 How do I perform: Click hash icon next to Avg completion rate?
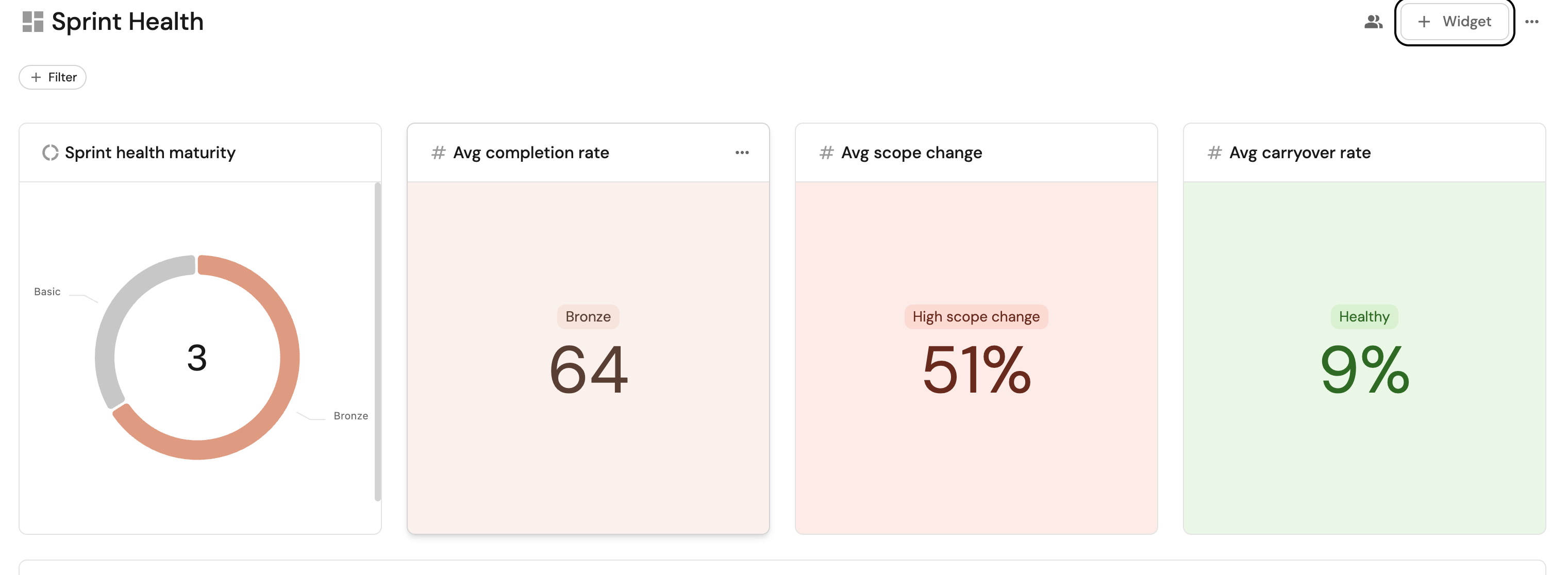pos(438,153)
